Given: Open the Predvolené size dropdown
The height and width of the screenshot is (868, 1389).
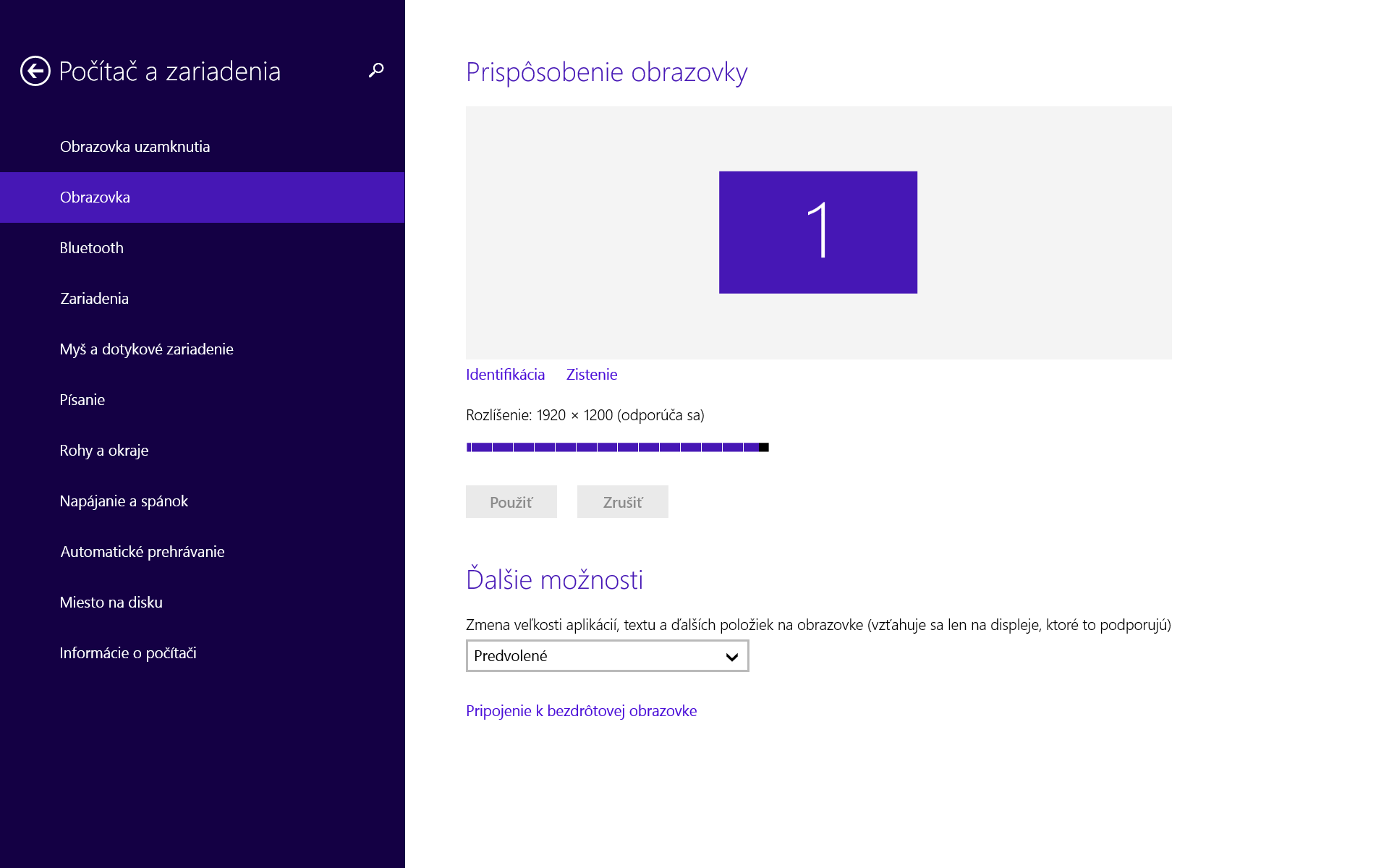Looking at the screenshot, I should pyautogui.click(x=608, y=656).
